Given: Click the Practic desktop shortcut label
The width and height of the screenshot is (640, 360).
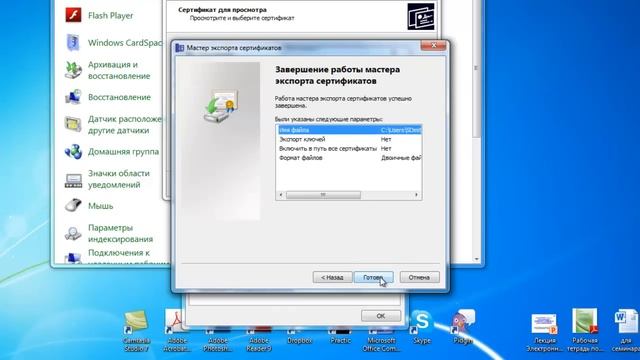Looking at the screenshot, I should point(340,340).
